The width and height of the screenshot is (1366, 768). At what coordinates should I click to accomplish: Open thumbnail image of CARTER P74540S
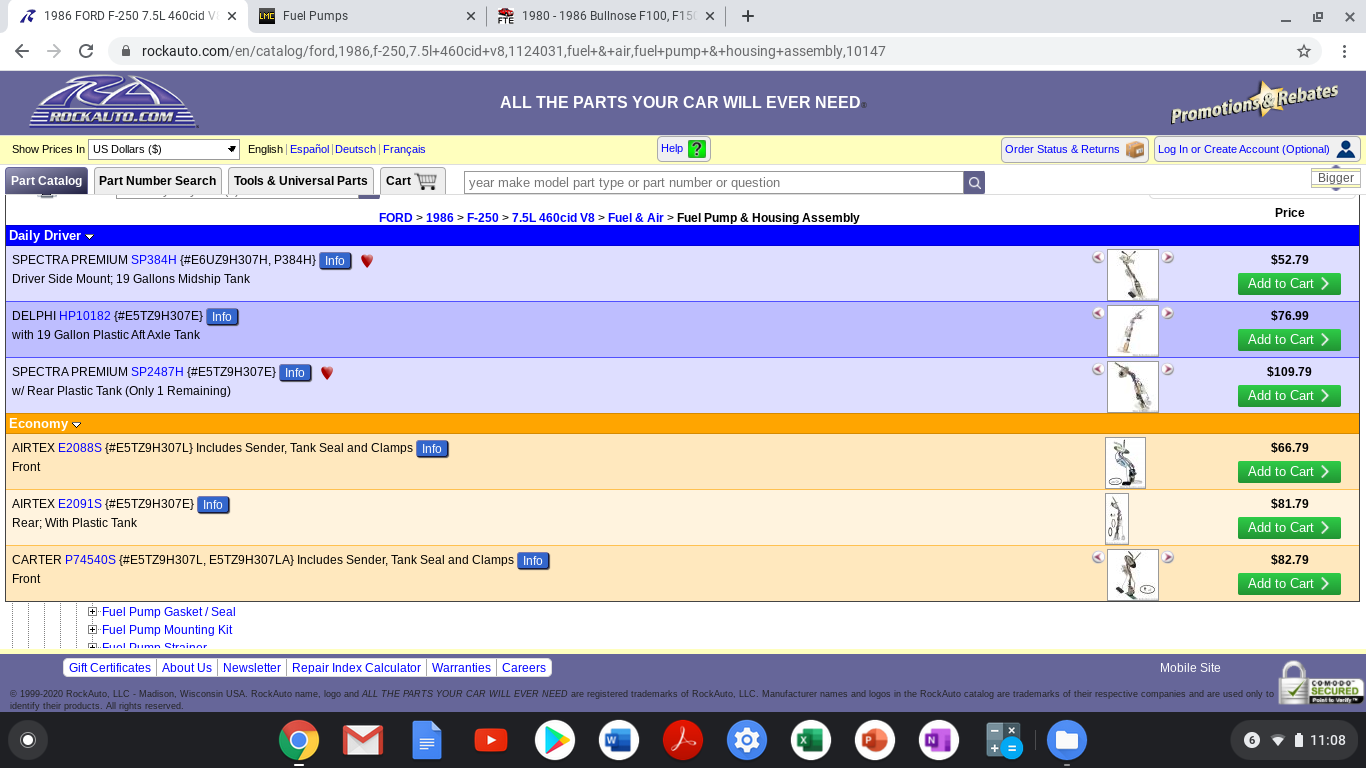coord(1132,575)
